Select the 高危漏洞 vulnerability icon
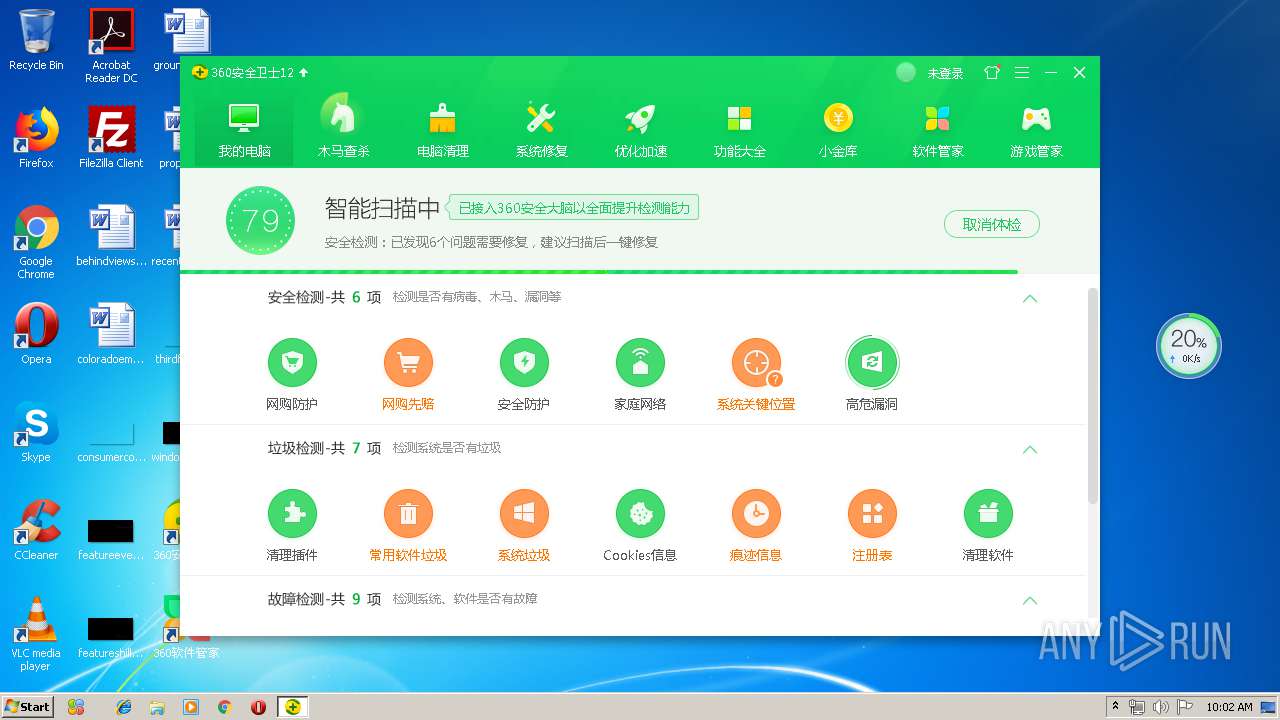Image resolution: width=1280 pixels, height=720 pixels. coord(872,362)
